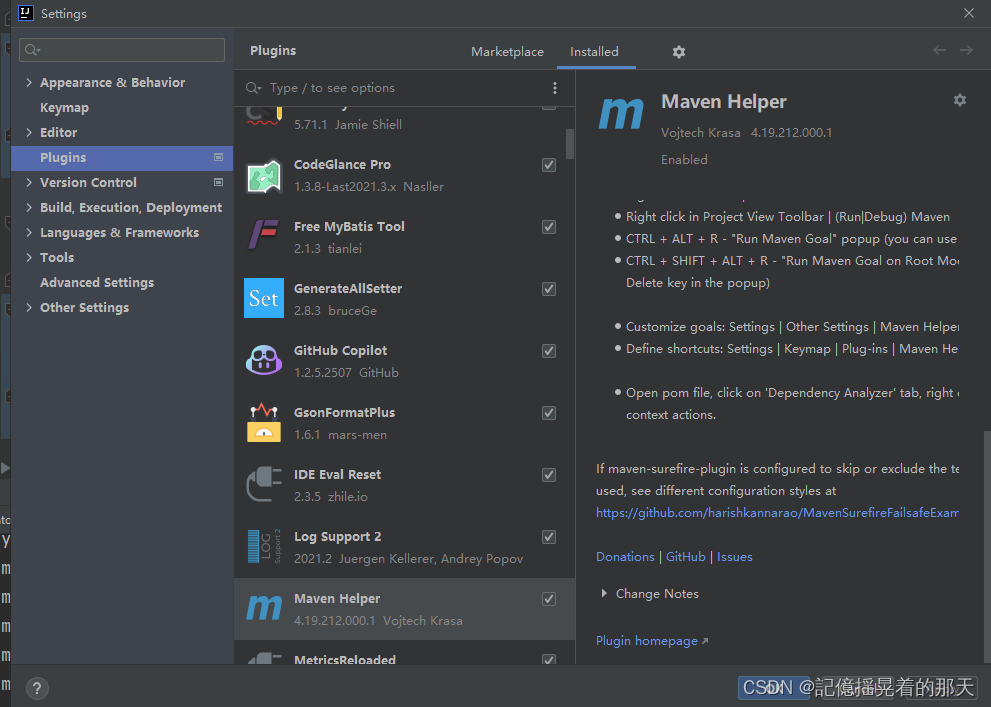Click the GitHub Copilot plugin icon
This screenshot has width=991, height=707.
click(264, 360)
